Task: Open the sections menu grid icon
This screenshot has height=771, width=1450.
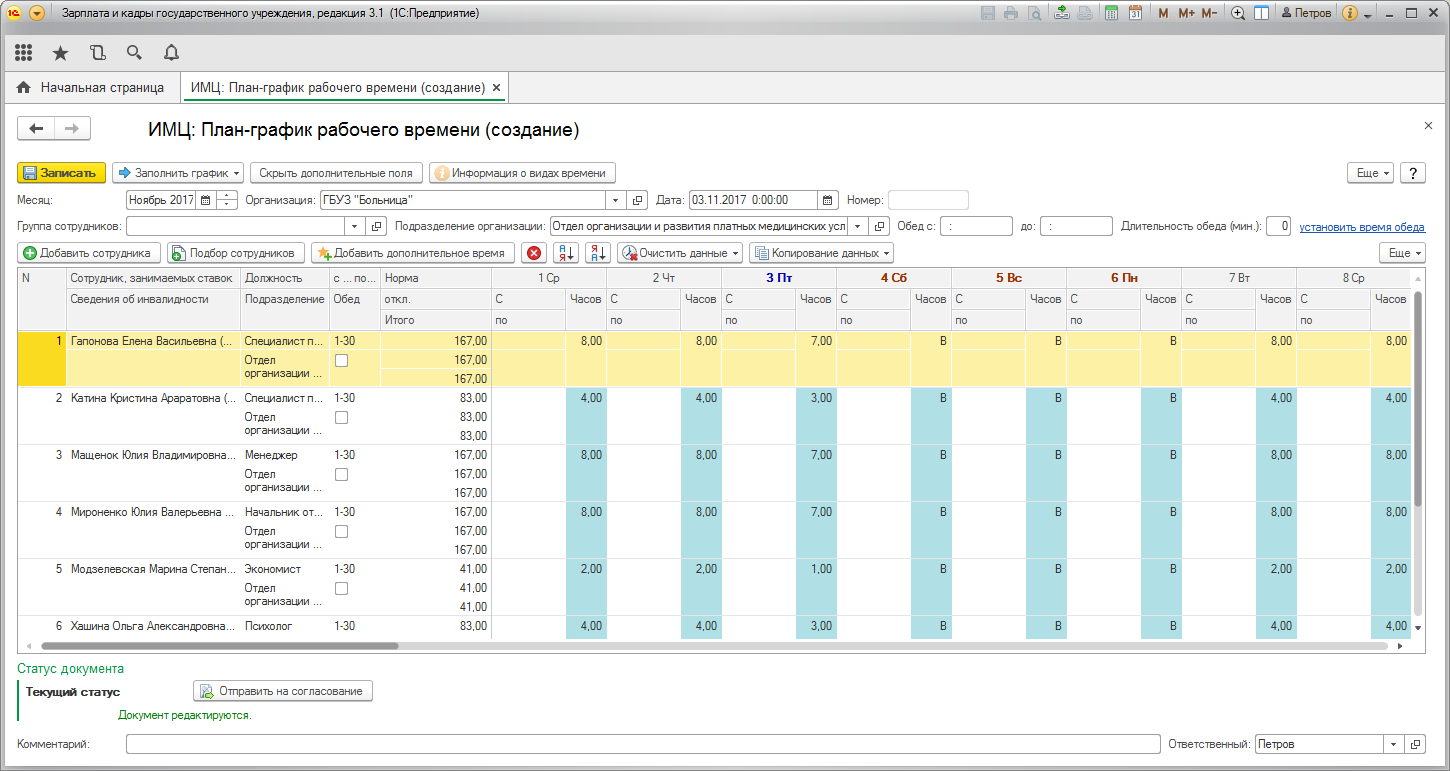Action: point(23,53)
